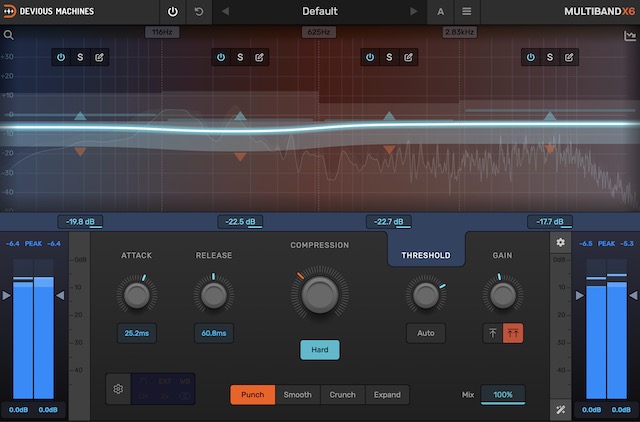The image size is (640, 422).
Task: Click the Hard knee dropdown button
Action: point(319,350)
